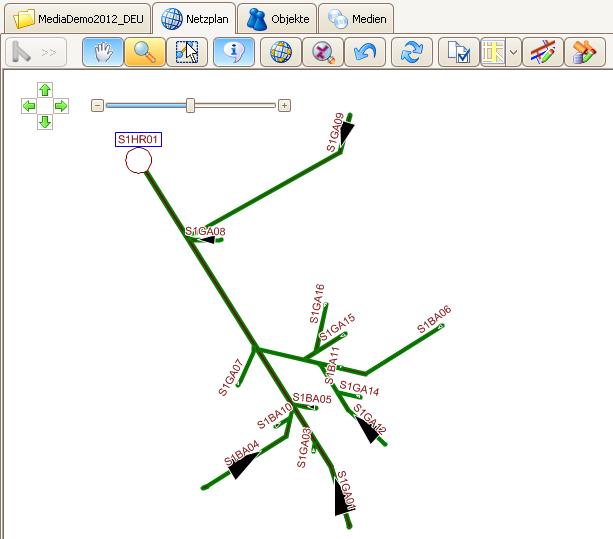Click the magnifier with X icon
Screen dimensions: 613x539
click(323, 52)
